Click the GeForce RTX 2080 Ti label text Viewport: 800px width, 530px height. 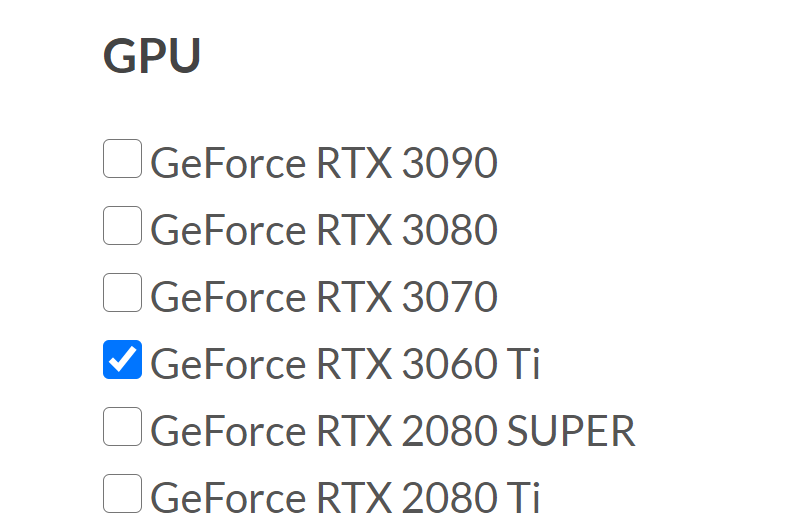point(345,498)
